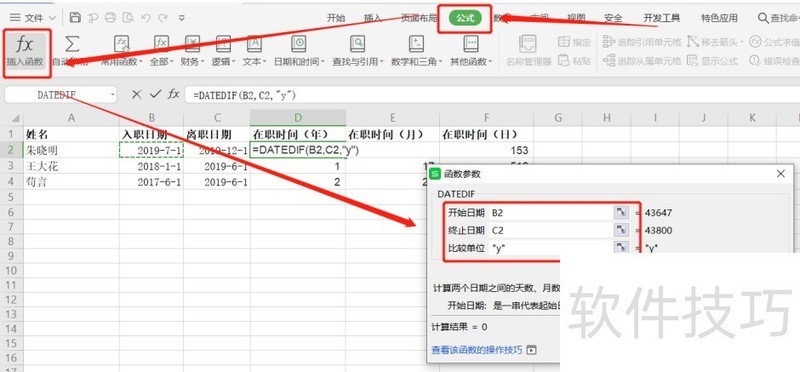The image size is (800, 372).
Task: Click the cancel X in formula bar
Action: pos(136,94)
